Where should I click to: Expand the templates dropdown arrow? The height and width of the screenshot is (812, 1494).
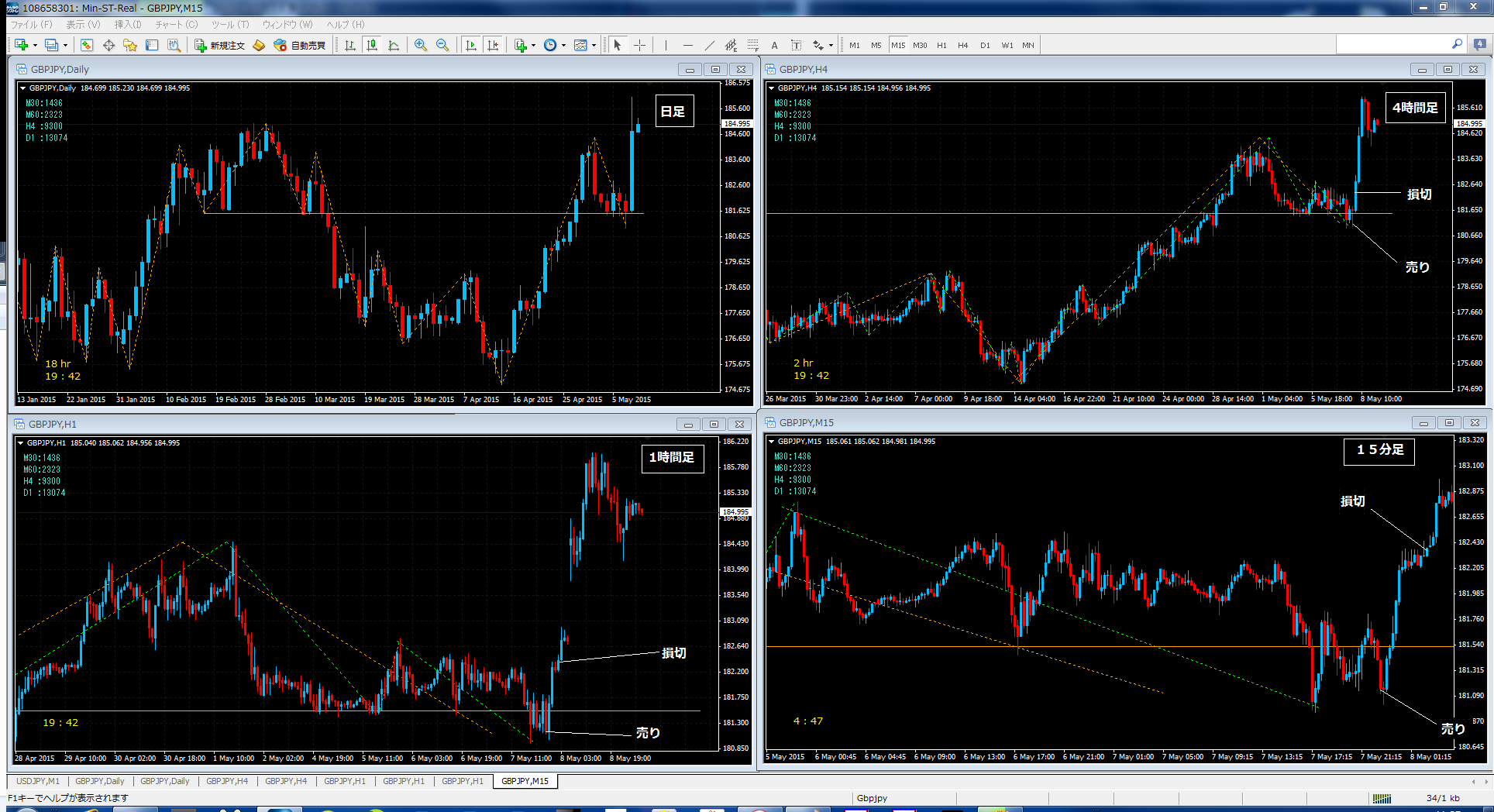[x=594, y=45]
